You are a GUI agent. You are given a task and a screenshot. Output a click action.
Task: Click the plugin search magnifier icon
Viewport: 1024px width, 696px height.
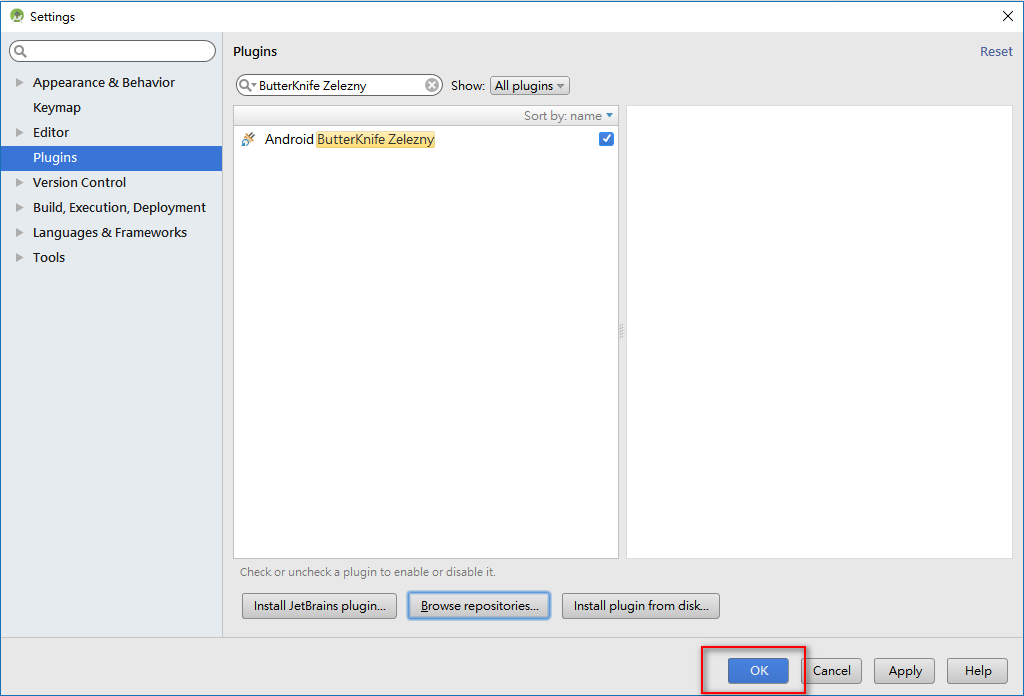click(x=246, y=86)
